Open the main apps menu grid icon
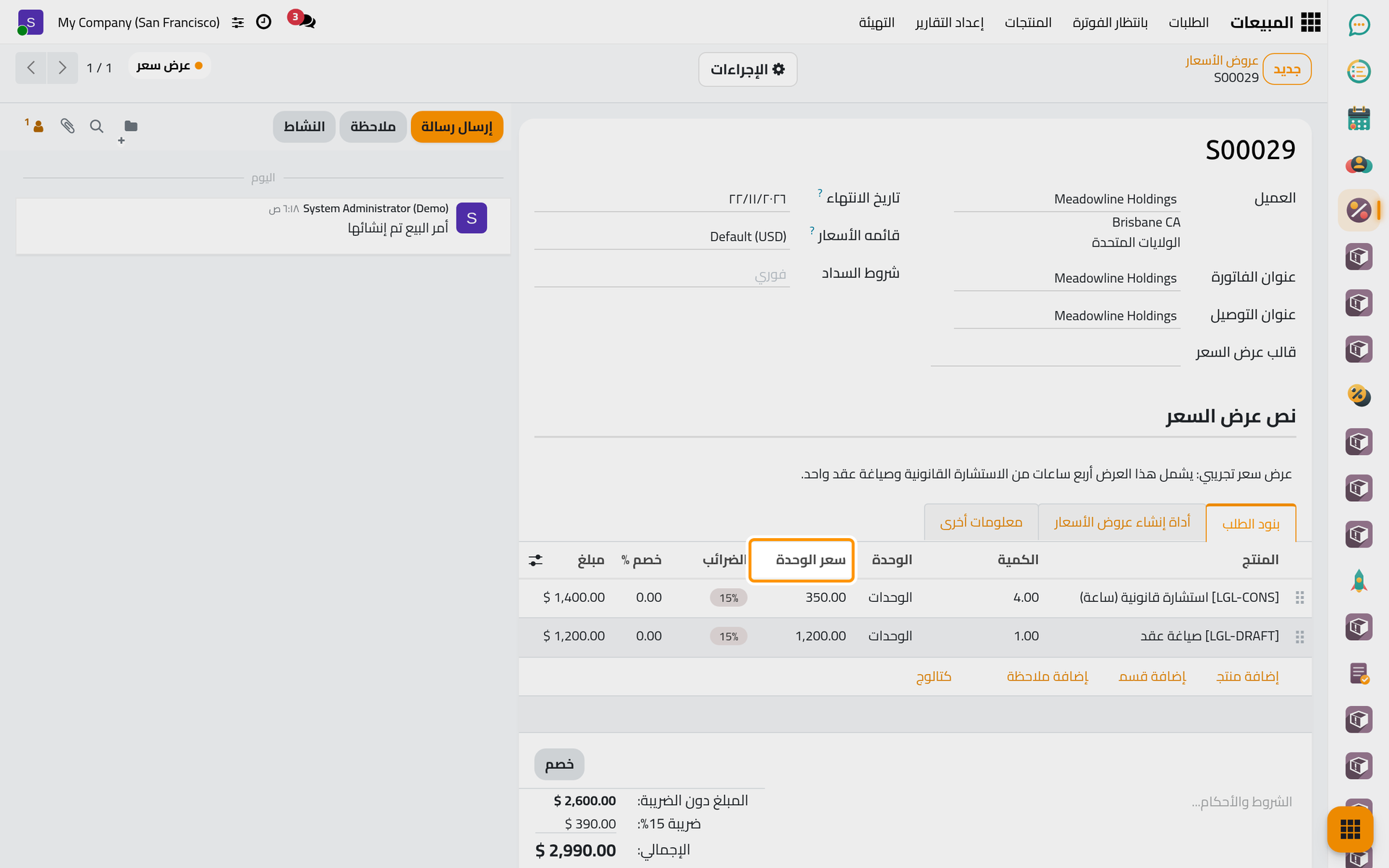1389x868 pixels. pyautogui.click(x=1311, y=22)
